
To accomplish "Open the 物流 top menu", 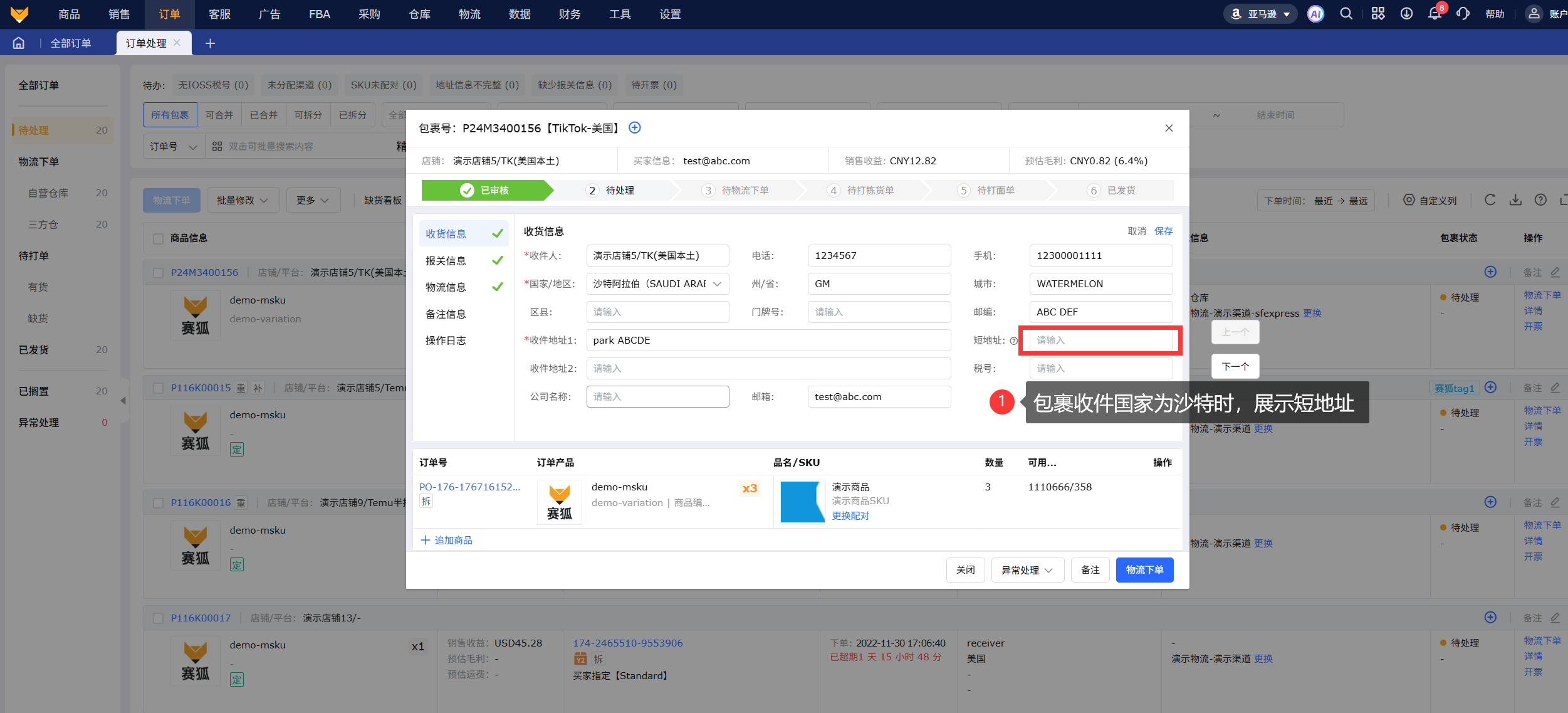I will [x=469, y=14].
